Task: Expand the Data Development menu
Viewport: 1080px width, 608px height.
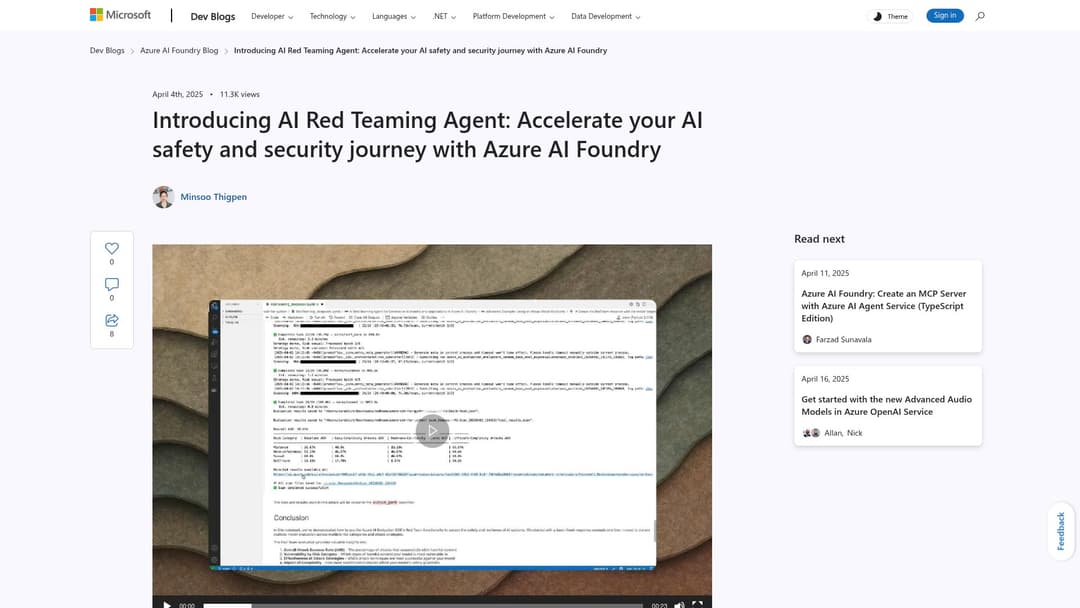Action: [605, 16]
